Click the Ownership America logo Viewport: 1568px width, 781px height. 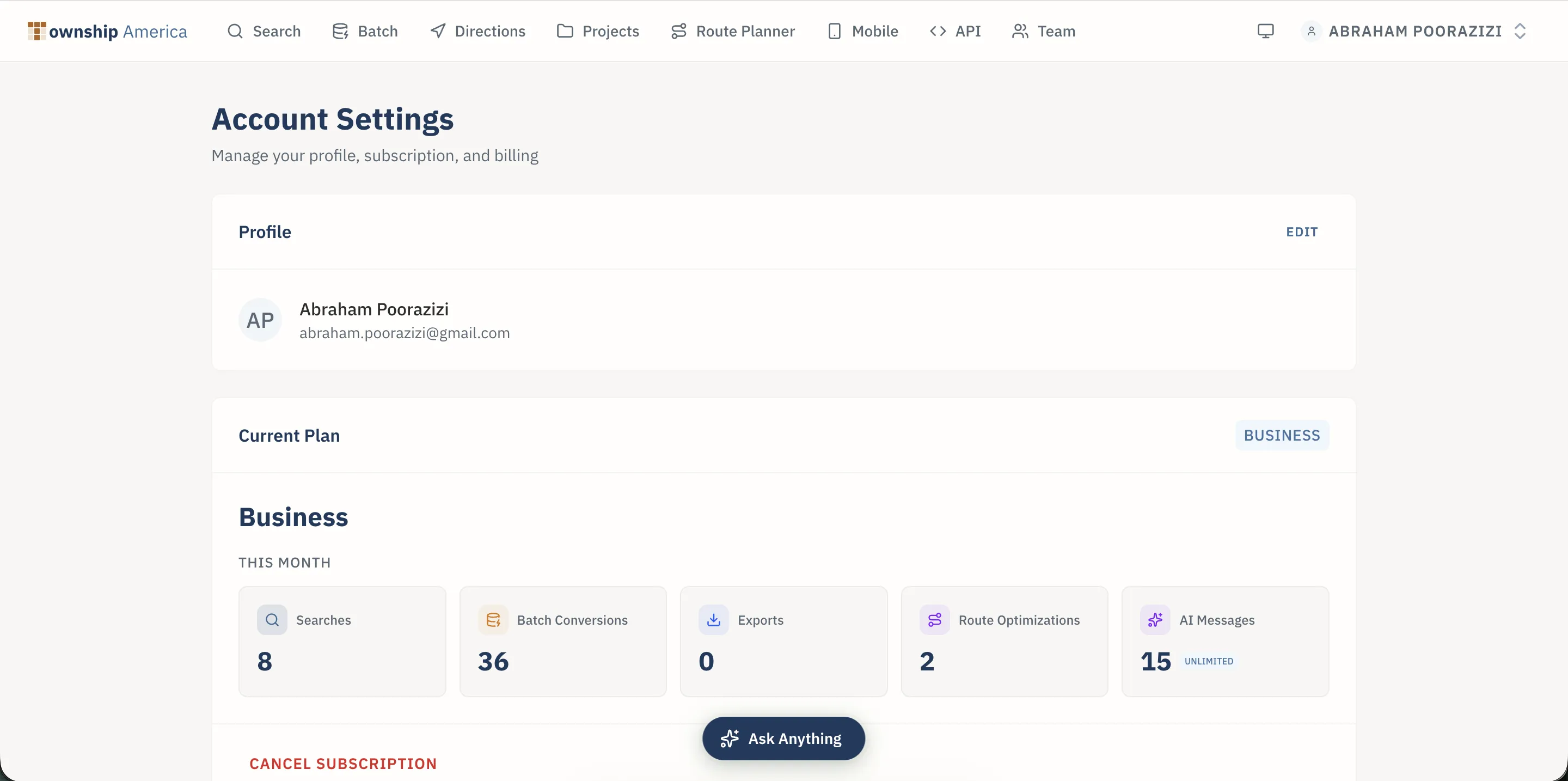[x=107, y=31]
